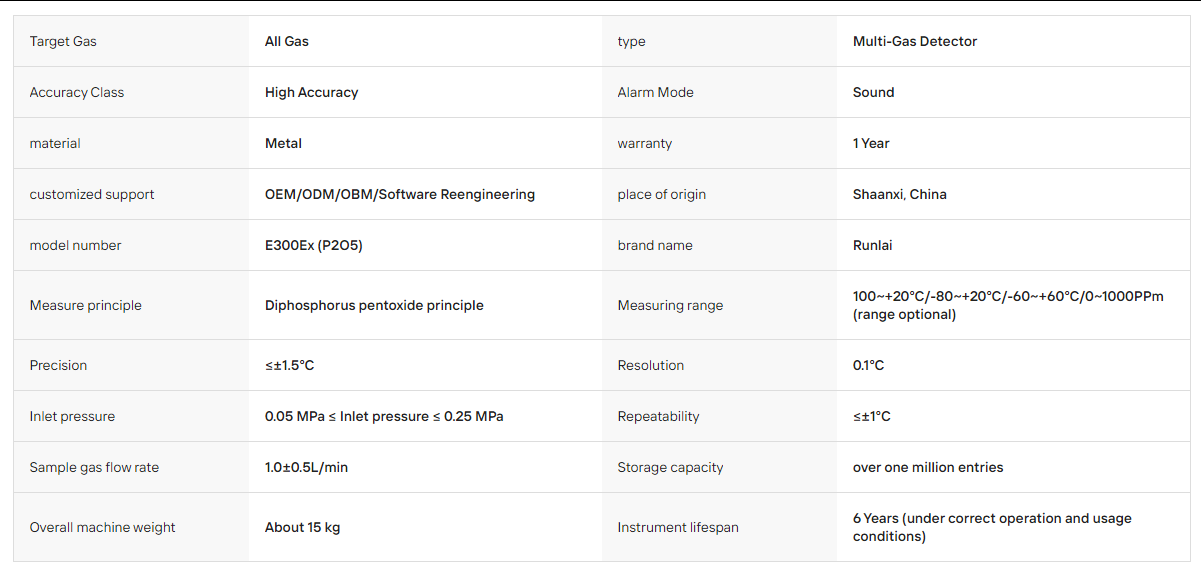The image size is (1201, 568).
Task: Select the 'Measure principle' label
Action: point(86,305)
